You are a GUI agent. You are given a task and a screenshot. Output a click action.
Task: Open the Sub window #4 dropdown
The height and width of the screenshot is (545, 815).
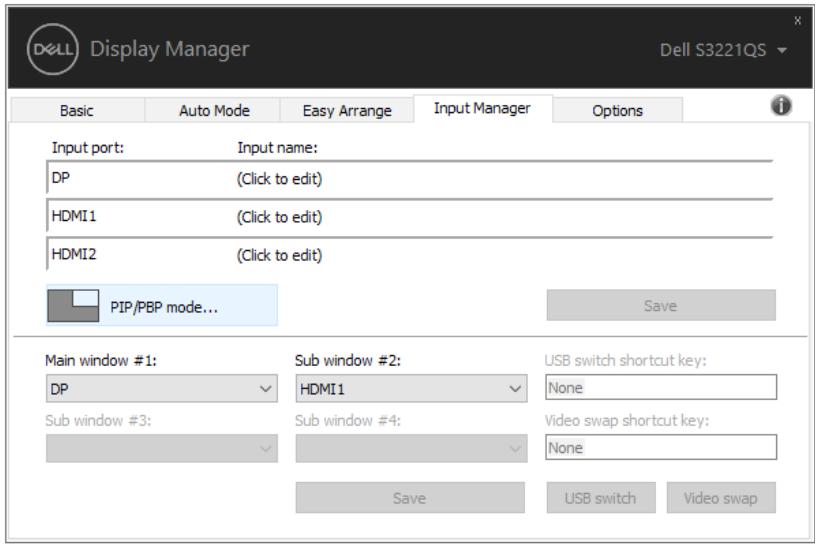411,448
